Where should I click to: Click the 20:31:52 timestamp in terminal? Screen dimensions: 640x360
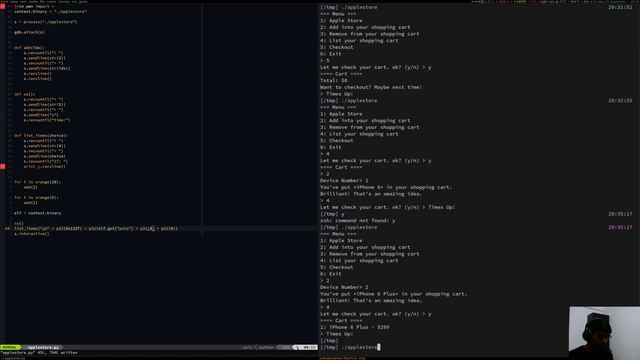[x=620, y=7]
